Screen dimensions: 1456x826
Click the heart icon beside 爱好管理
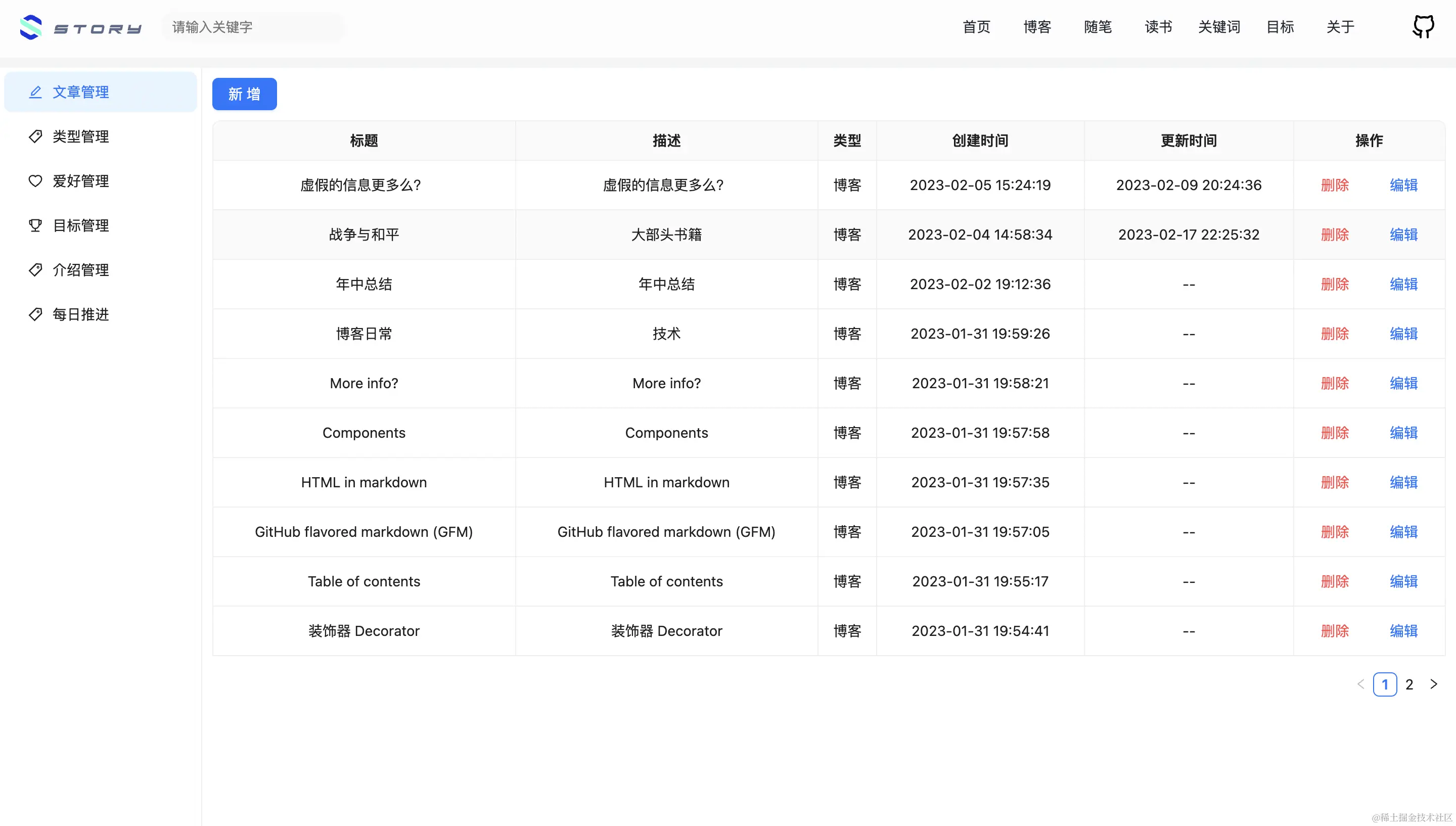pos(35,180)
